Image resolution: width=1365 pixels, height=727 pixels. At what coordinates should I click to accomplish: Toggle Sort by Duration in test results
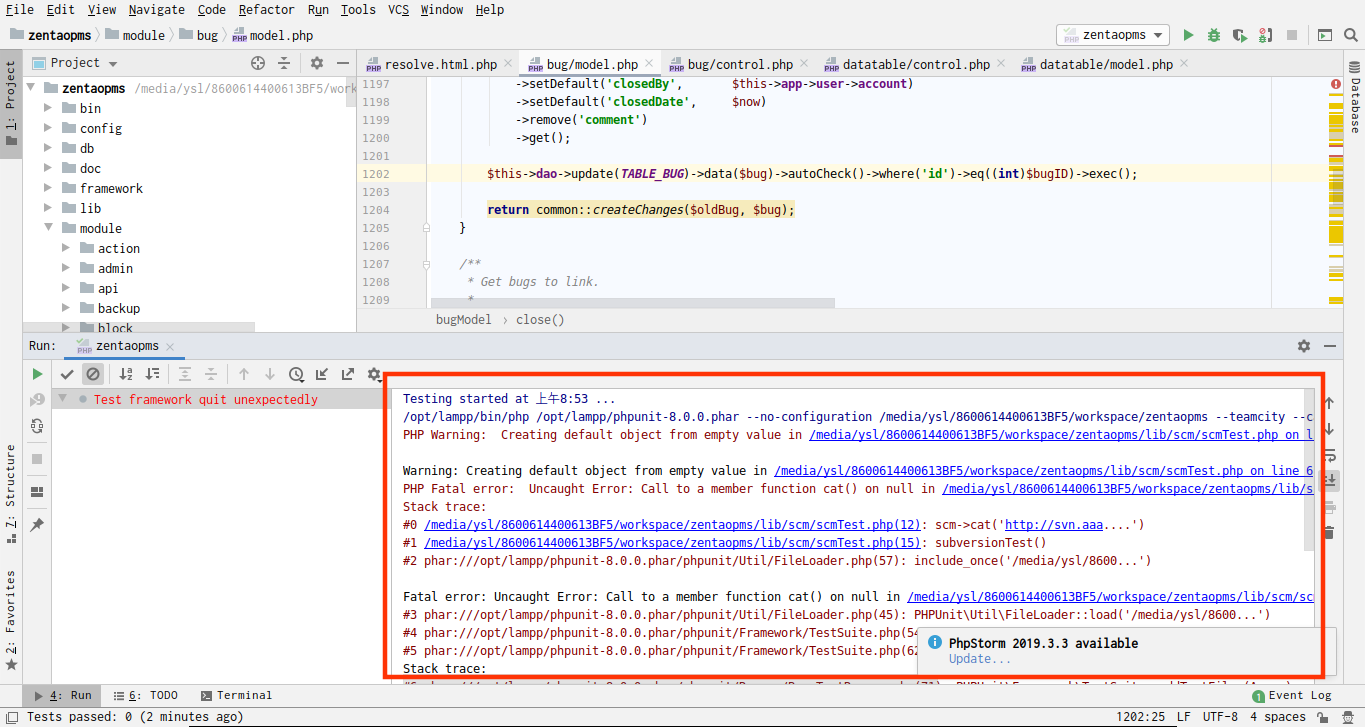coord(152,374)
